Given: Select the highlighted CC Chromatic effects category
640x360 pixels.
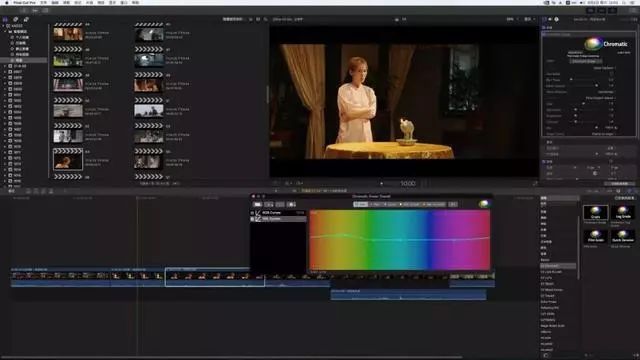Looking at the screenshot, I should [x=558, y=266].
